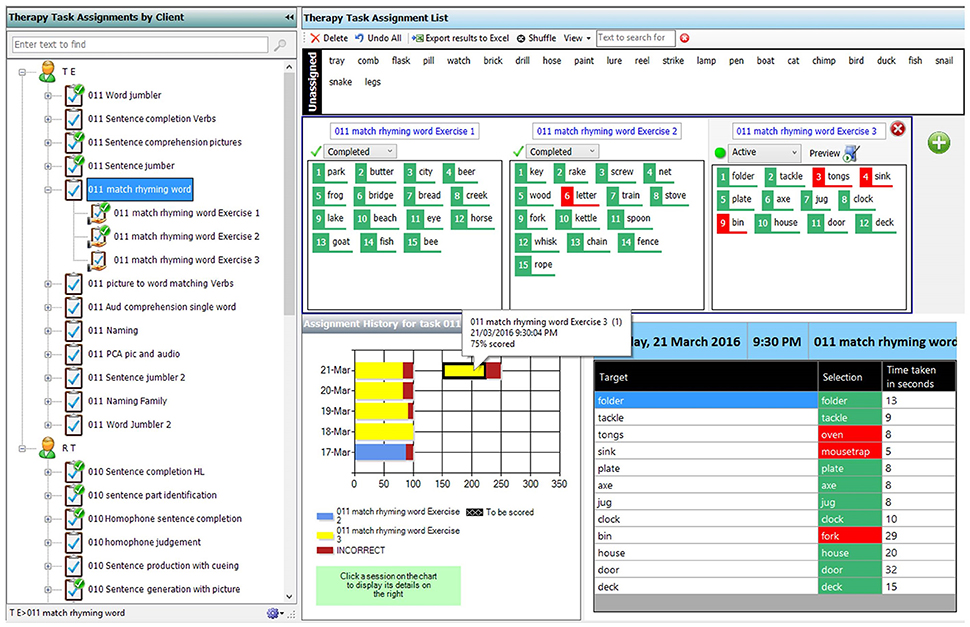Click icon of match rhyming word Exercise 2 node

coord(100,236)
